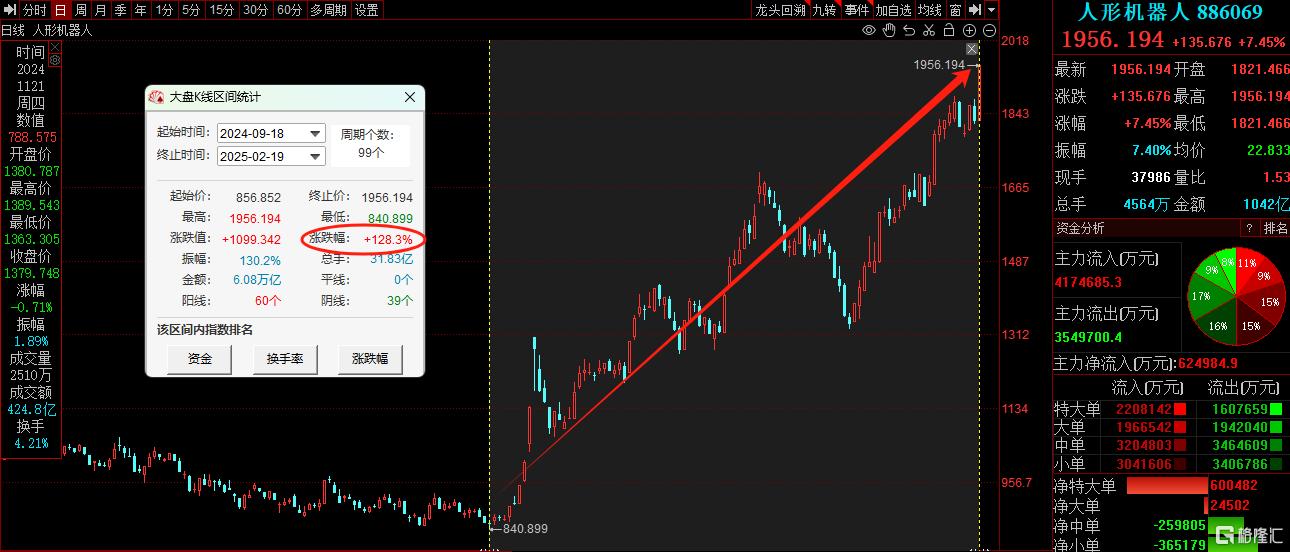The image size is (1290, 552).
Task: Zoom out with the minus circle icon
Action: coord(989,31)
